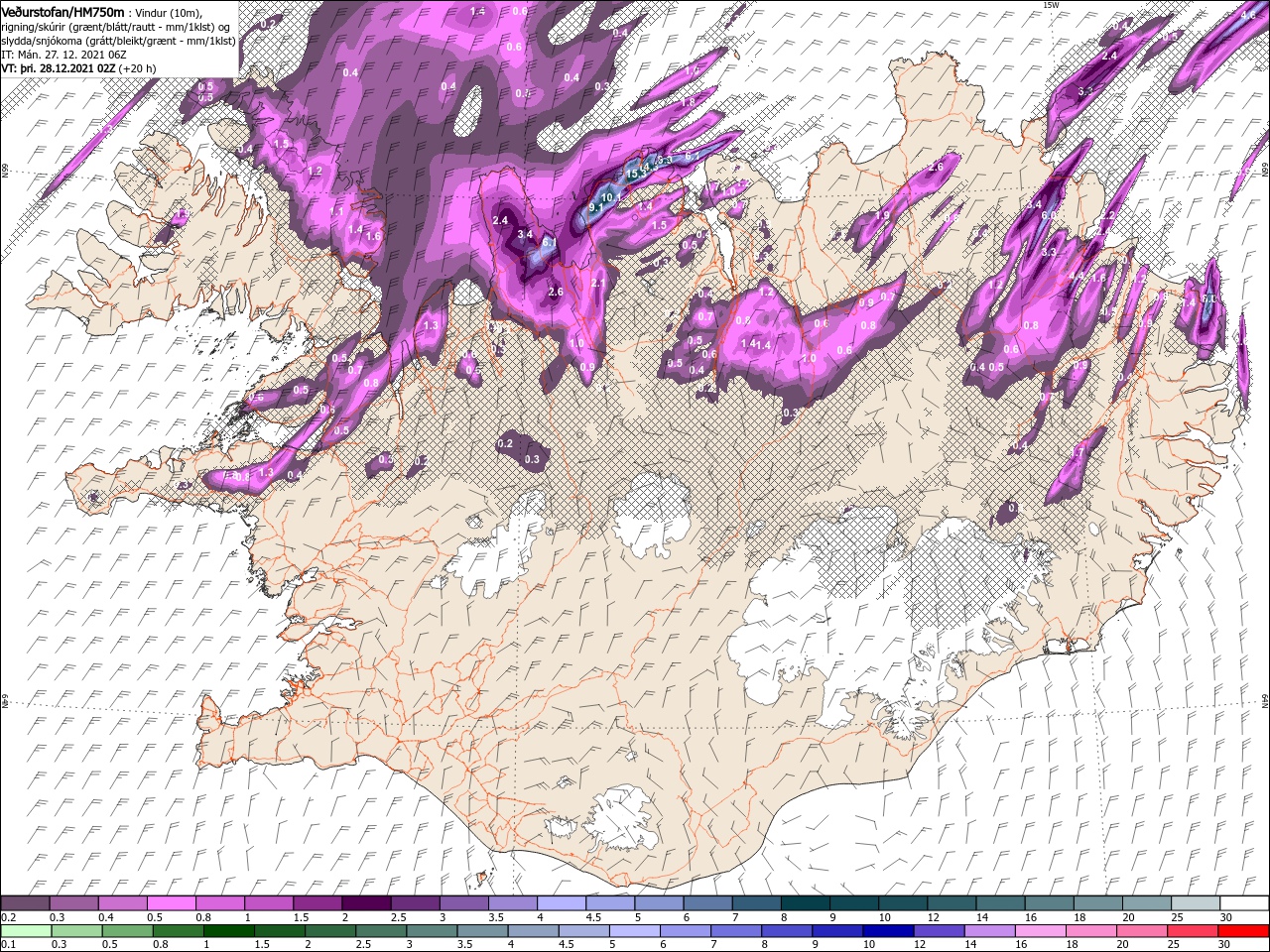This screenshot has width=1270, height=952.
Task: Pick lower legend swatch between 0.8 and 1
Action: (178, 931)
